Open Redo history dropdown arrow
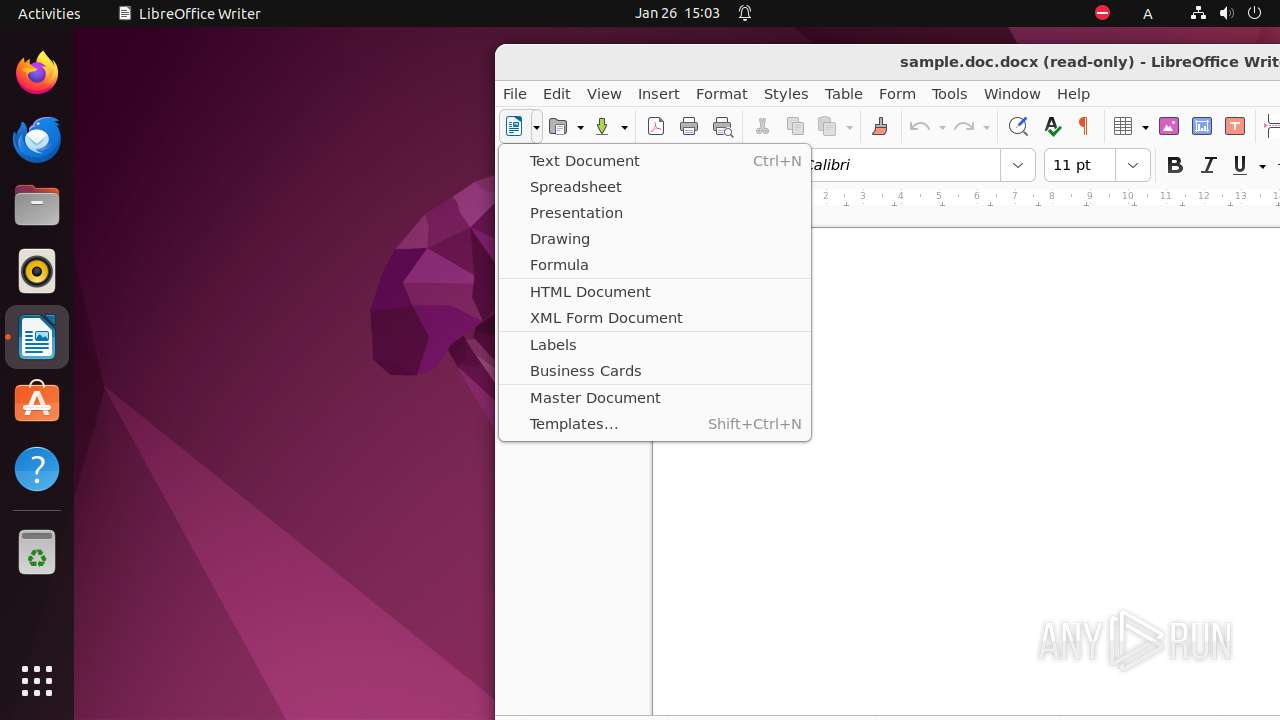Viewport: 1280px width, 720px height. click(986, 127)
